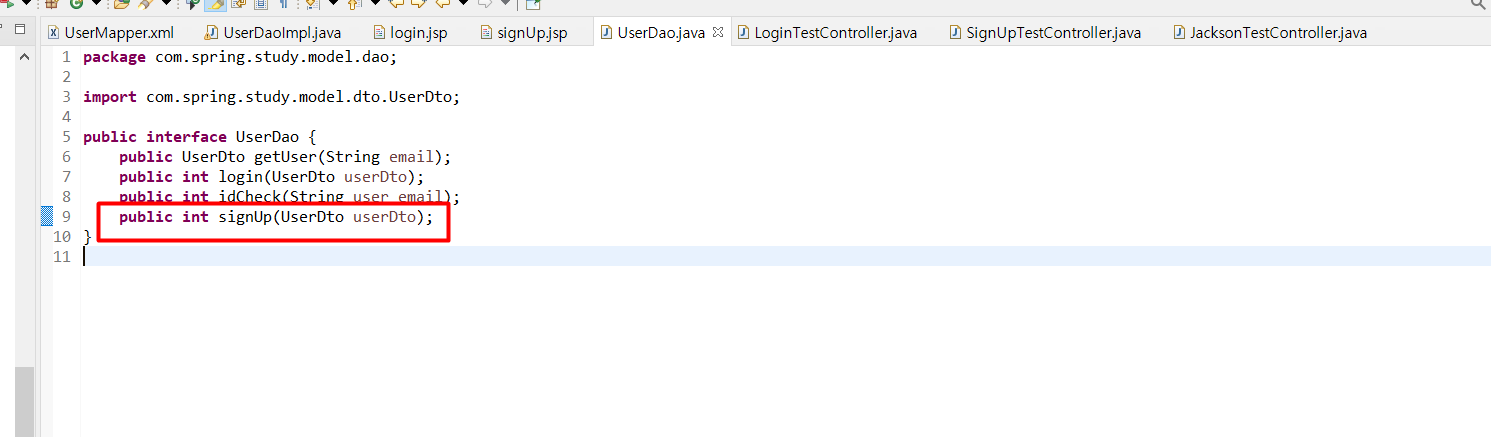Screen dimensions: 1491x437
Task: Place cursor on the package declaration line
Action: pos(240,57)
